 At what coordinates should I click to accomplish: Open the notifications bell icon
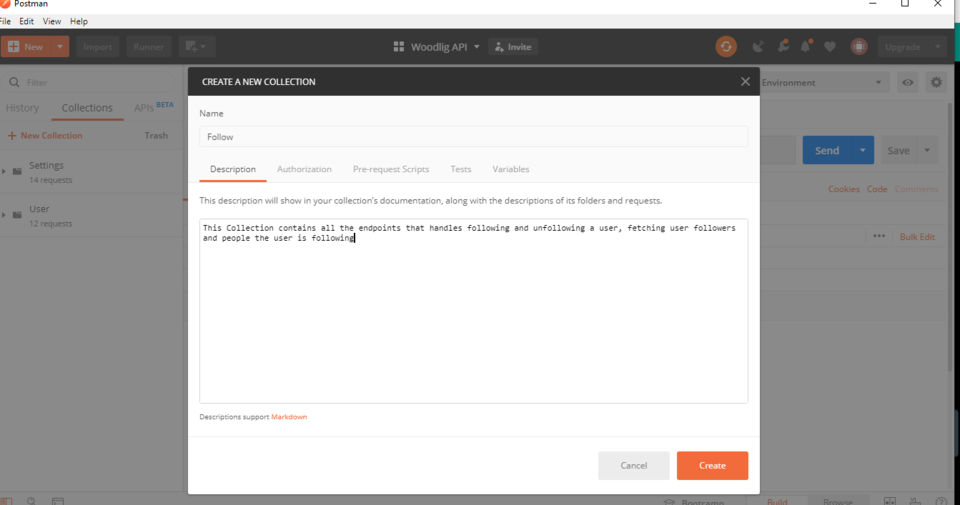[806, 47]
